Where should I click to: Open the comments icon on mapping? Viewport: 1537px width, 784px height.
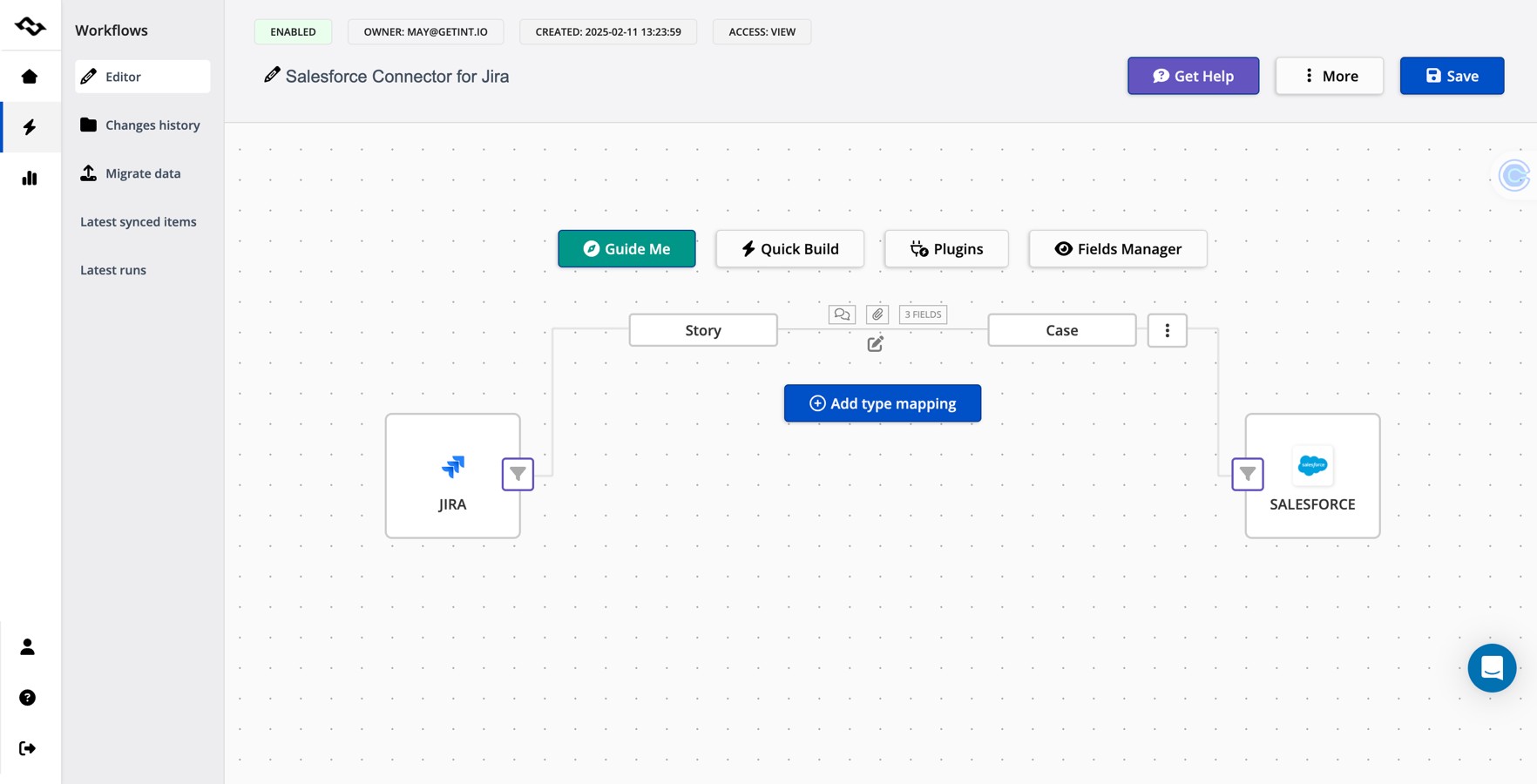[x=842, y=314]
